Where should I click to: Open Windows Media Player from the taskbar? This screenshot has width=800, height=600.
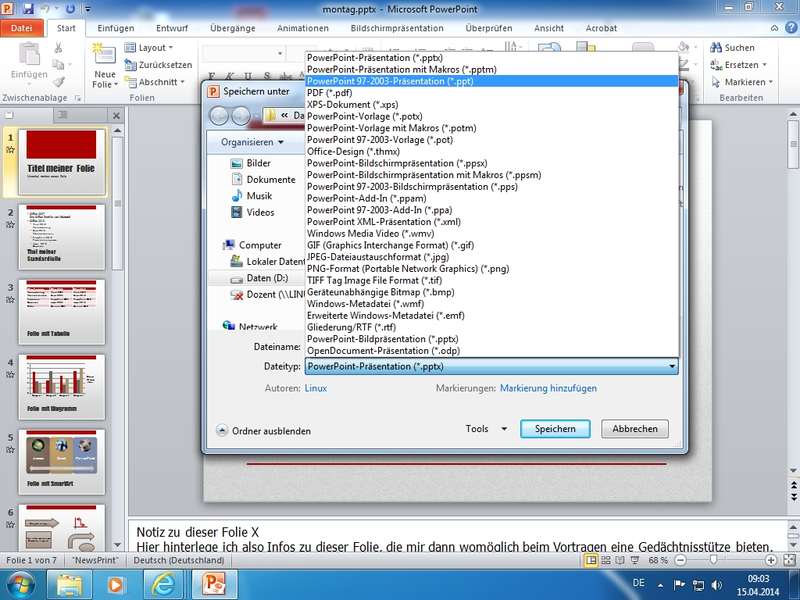(x=115, y=585)
